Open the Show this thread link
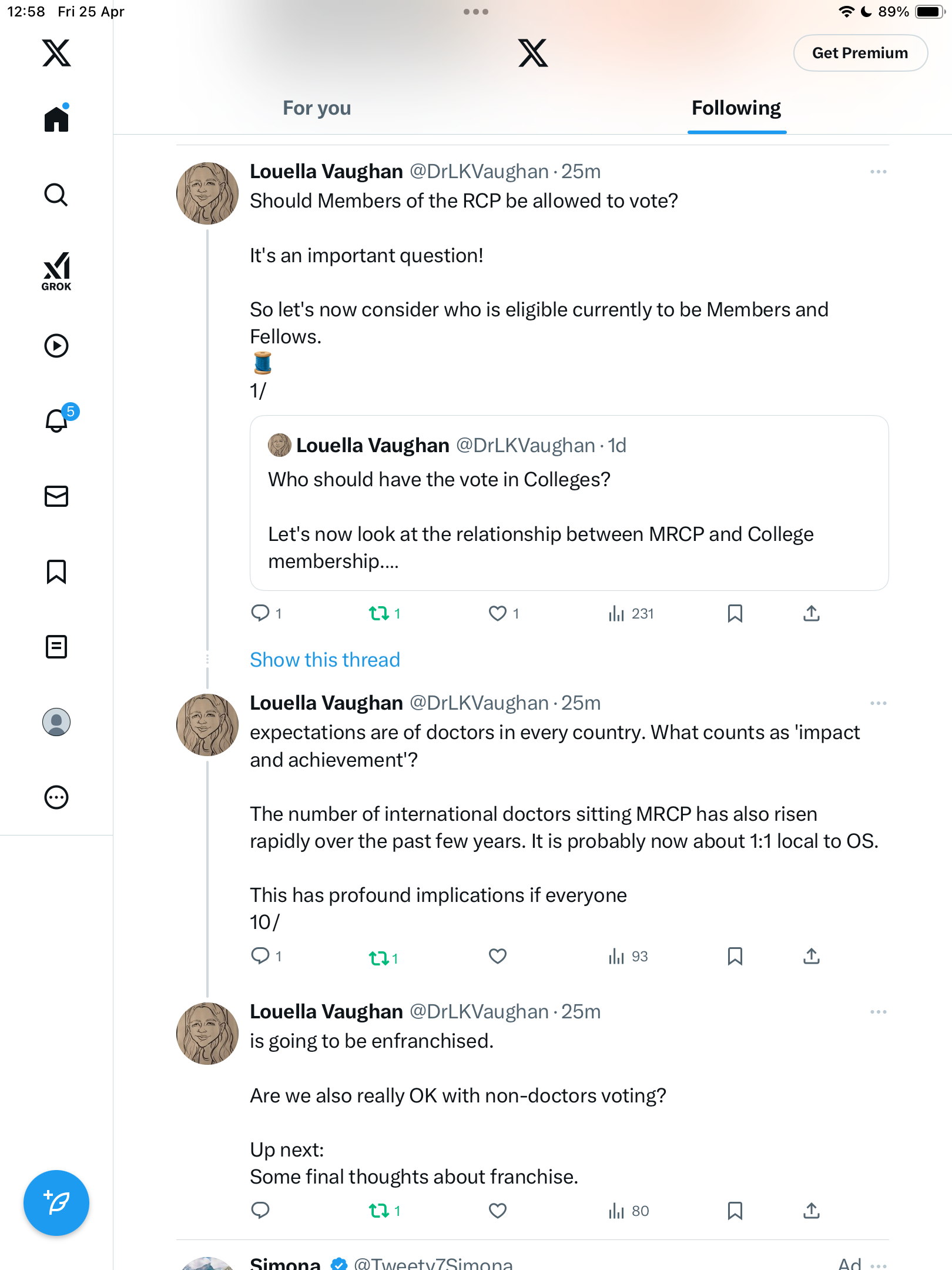The width and height of the screenshot is (952, 1270). [325, 660]
